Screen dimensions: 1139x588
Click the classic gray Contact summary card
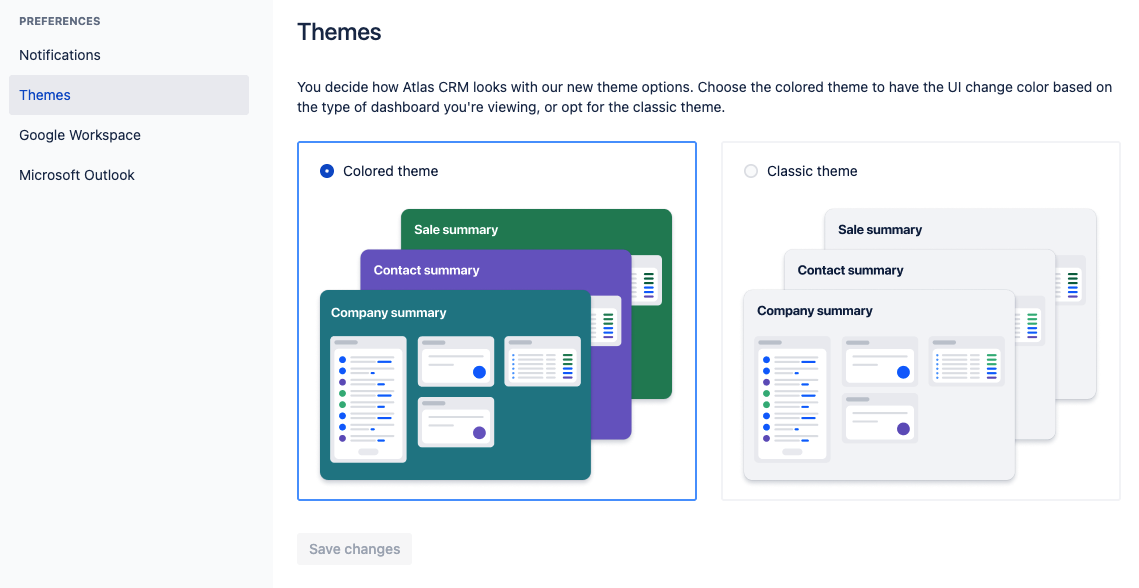pos(850,270)
